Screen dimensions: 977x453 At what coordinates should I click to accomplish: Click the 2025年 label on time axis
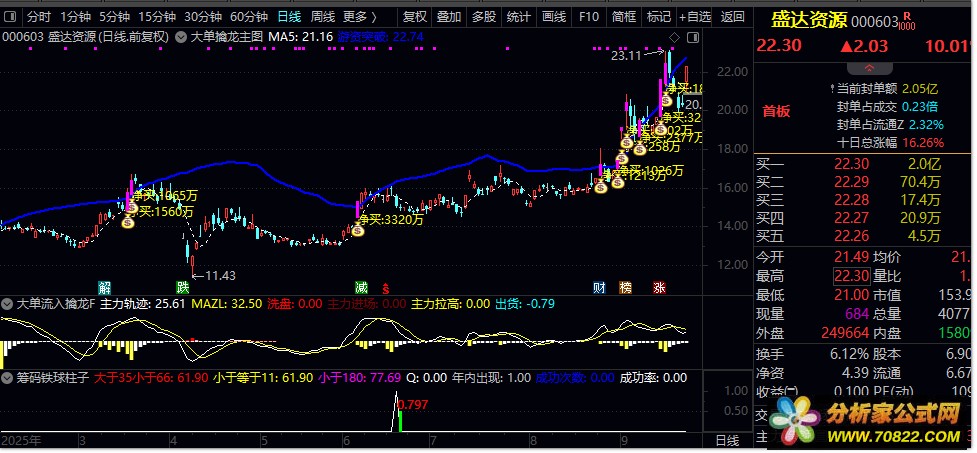tap(21, 441)
